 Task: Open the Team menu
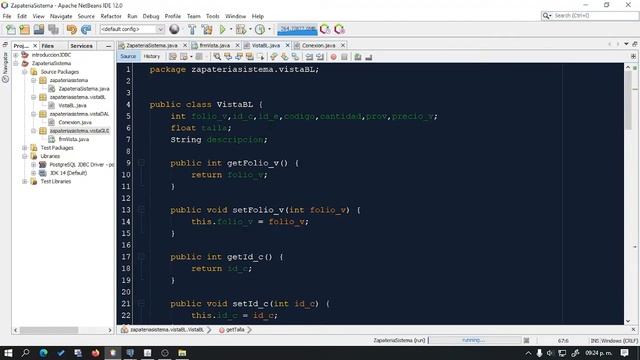tap(193, 16)
